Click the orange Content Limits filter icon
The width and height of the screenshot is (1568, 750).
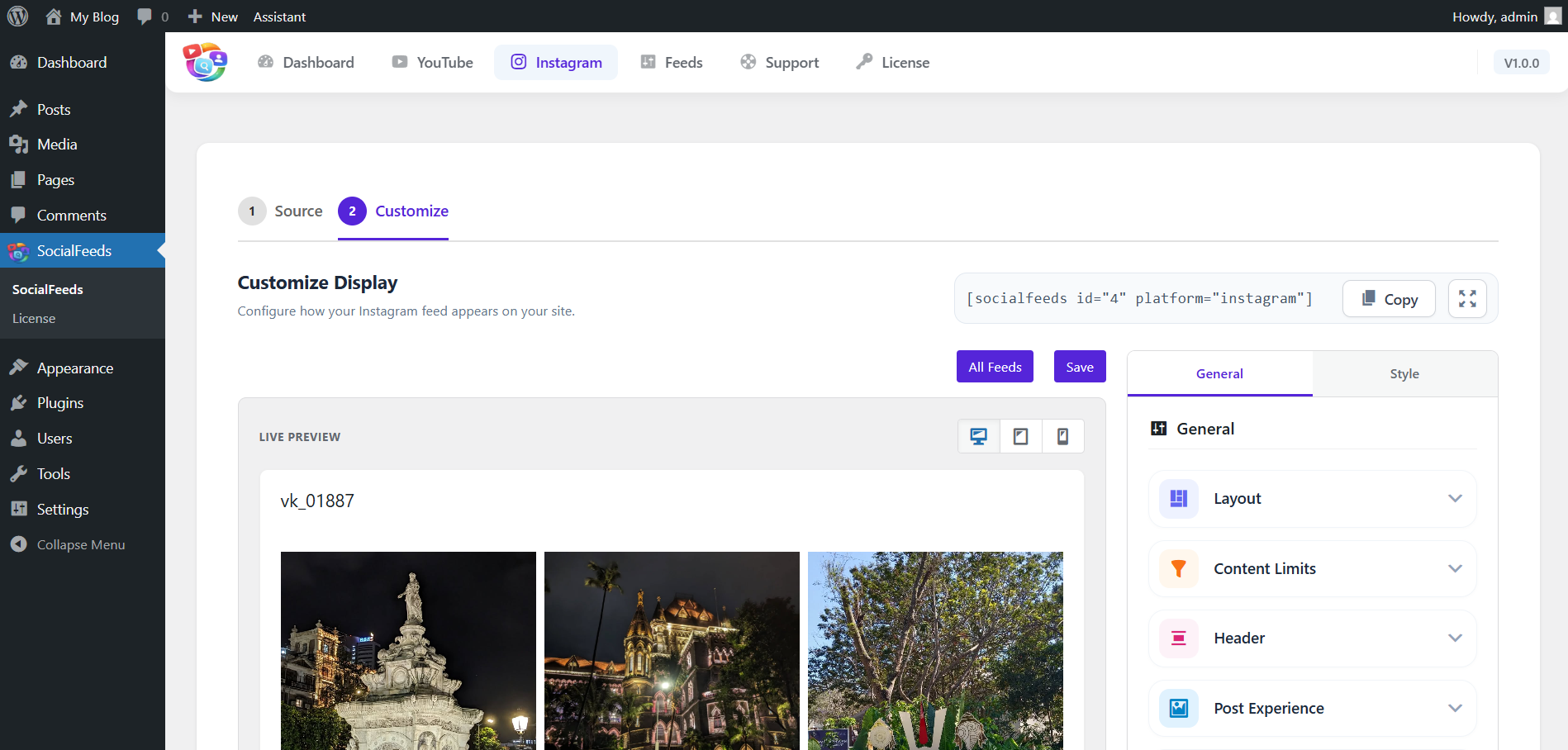click(1179, 569)
